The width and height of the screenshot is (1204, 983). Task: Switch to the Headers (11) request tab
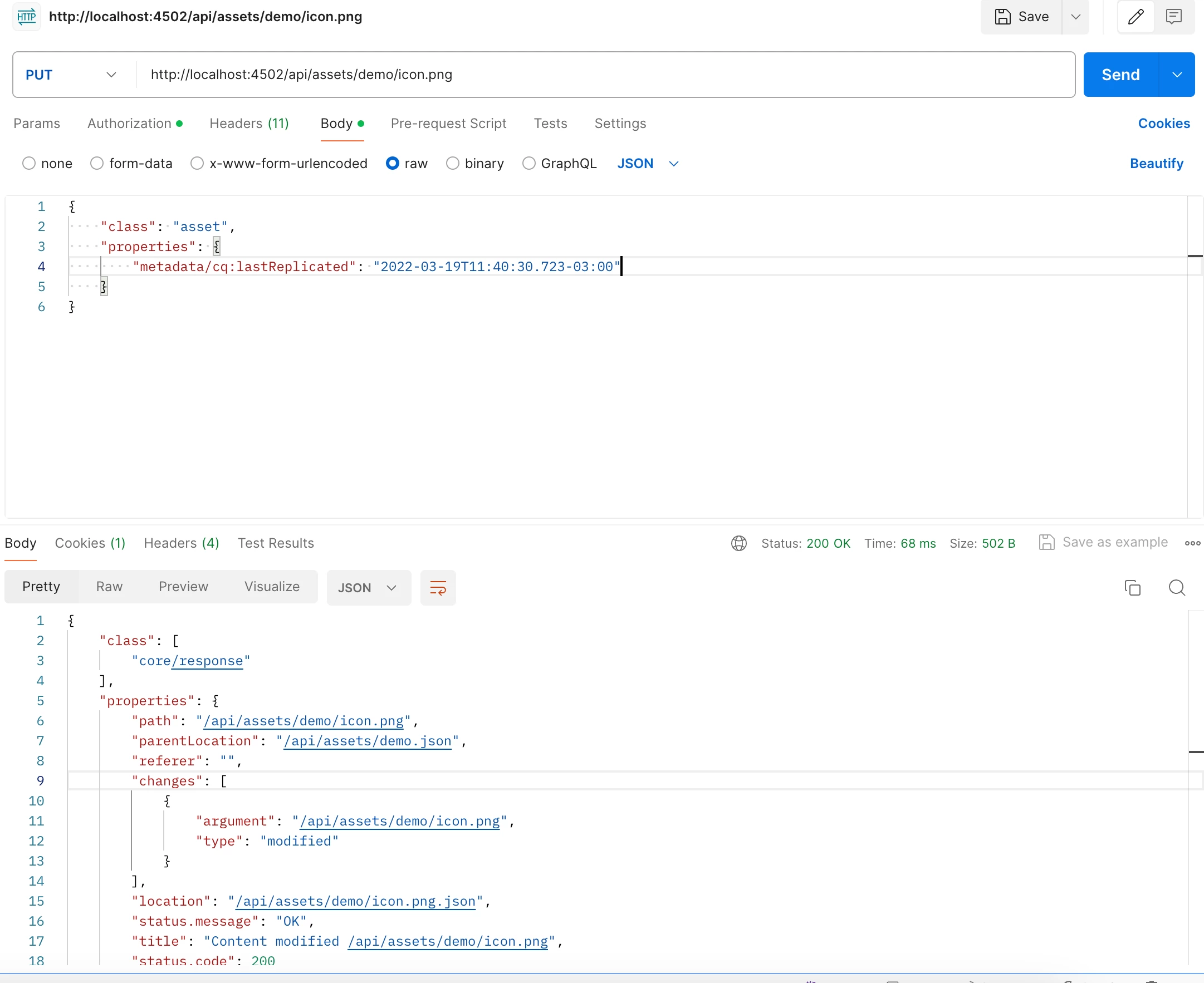249,124
